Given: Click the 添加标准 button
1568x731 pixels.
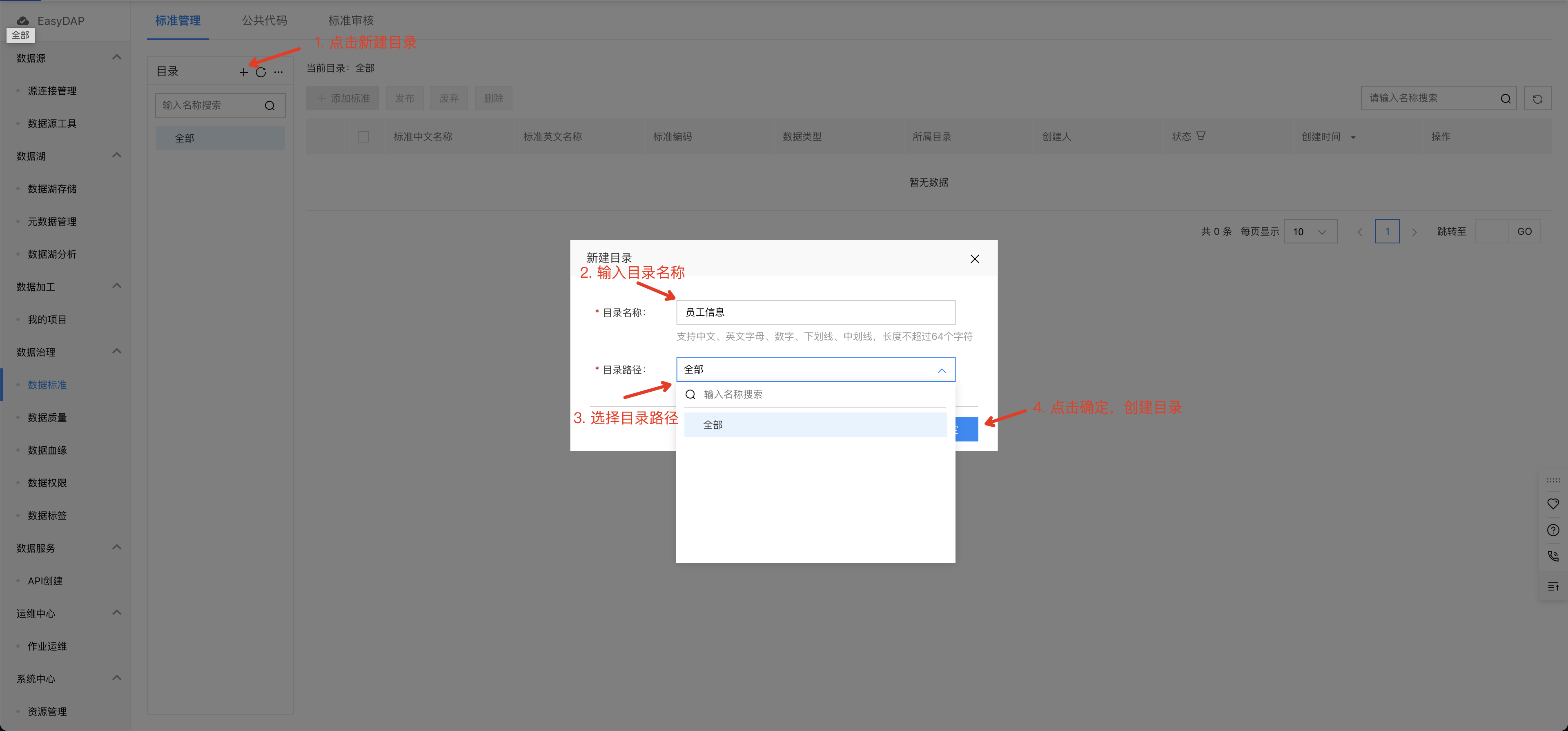Looking at the screenshot, I should (343, 98).
